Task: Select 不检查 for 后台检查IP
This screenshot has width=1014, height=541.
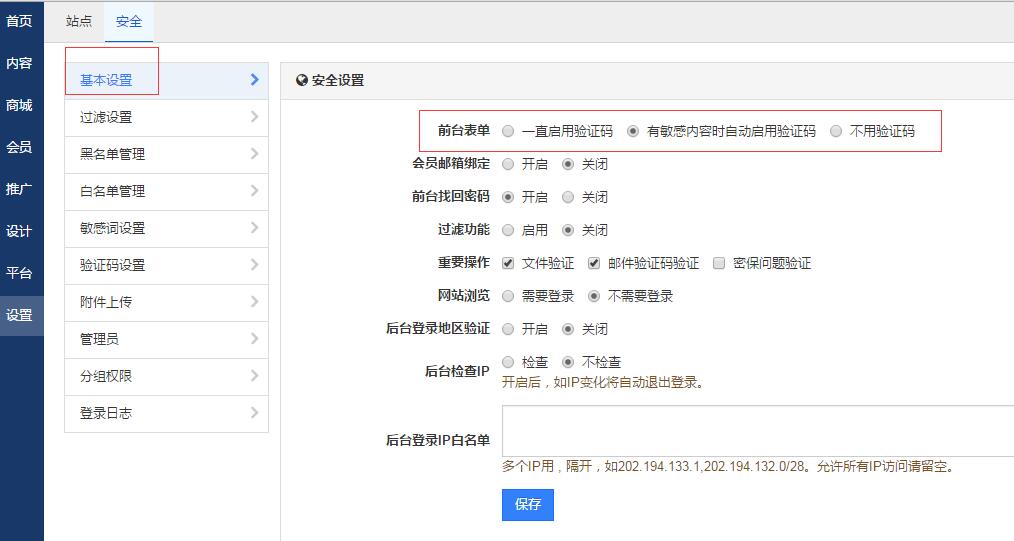Action: pos(568,362)
